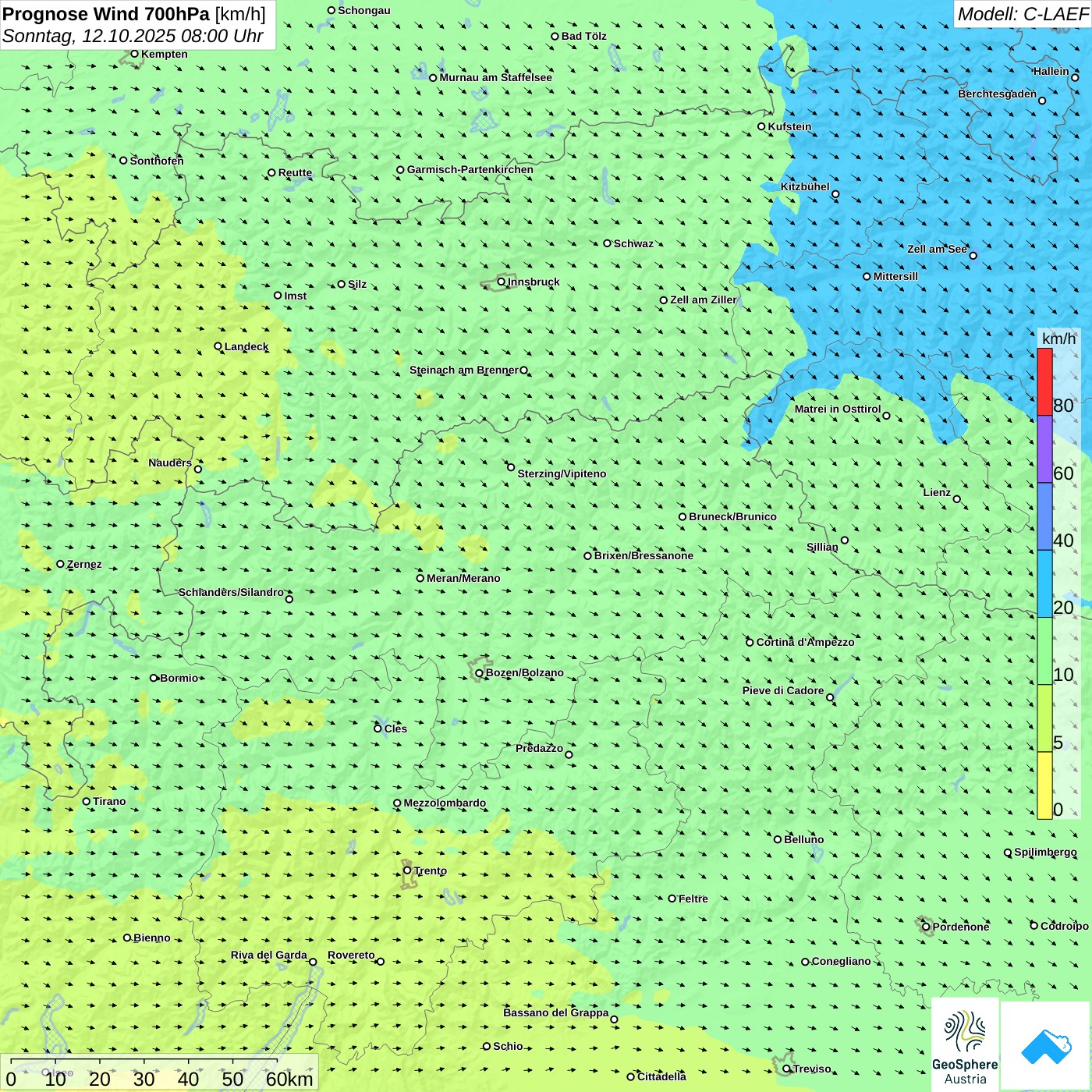
Task: Click the 'Conegliano' label
Action: click(x=841, y=961)
